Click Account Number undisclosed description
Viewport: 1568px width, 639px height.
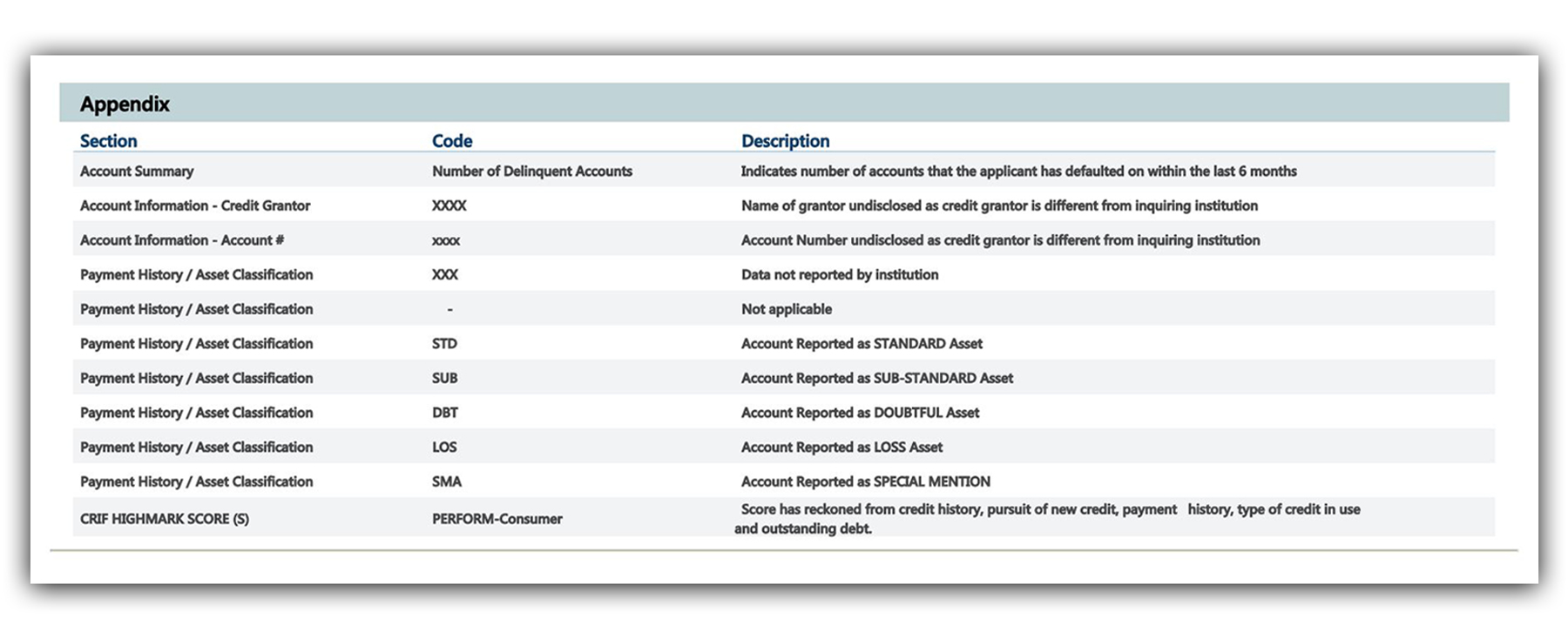1000,240
